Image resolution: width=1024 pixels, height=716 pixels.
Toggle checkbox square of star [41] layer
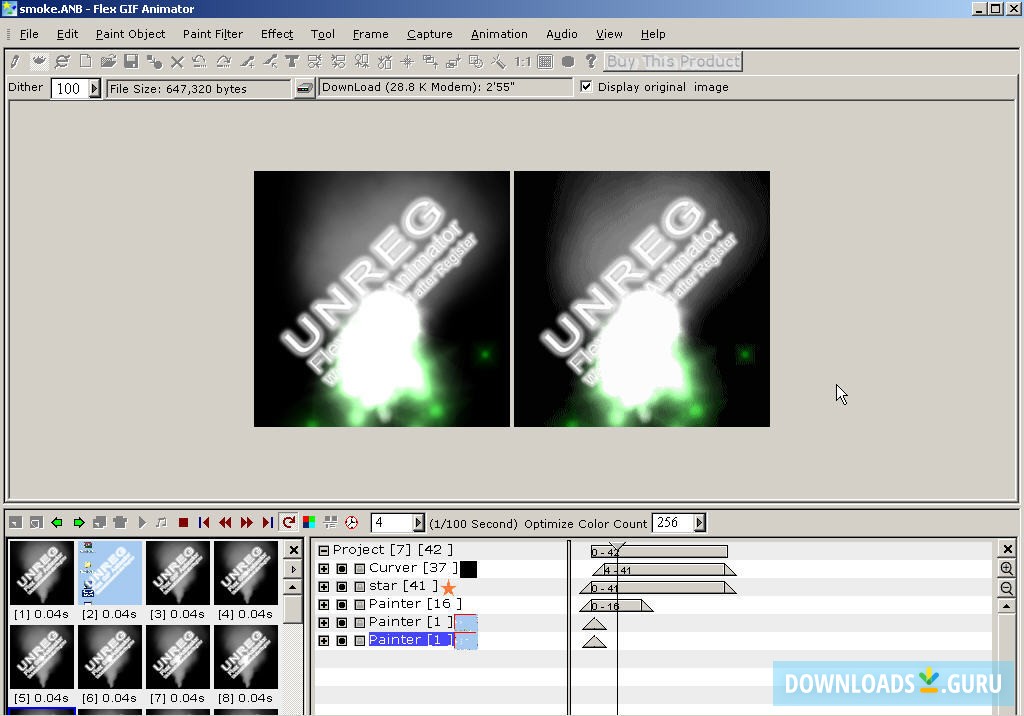[360, 587]
